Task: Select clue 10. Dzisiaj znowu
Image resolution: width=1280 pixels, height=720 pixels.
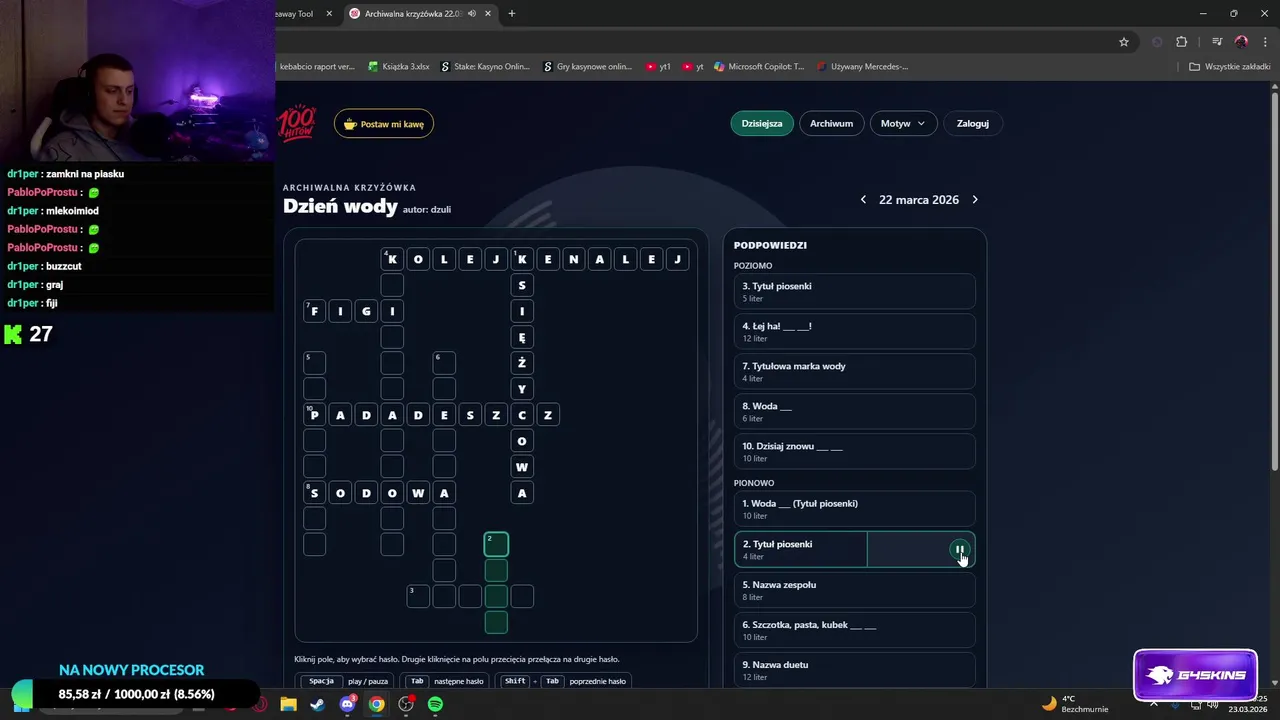Action: click(854, 451)
